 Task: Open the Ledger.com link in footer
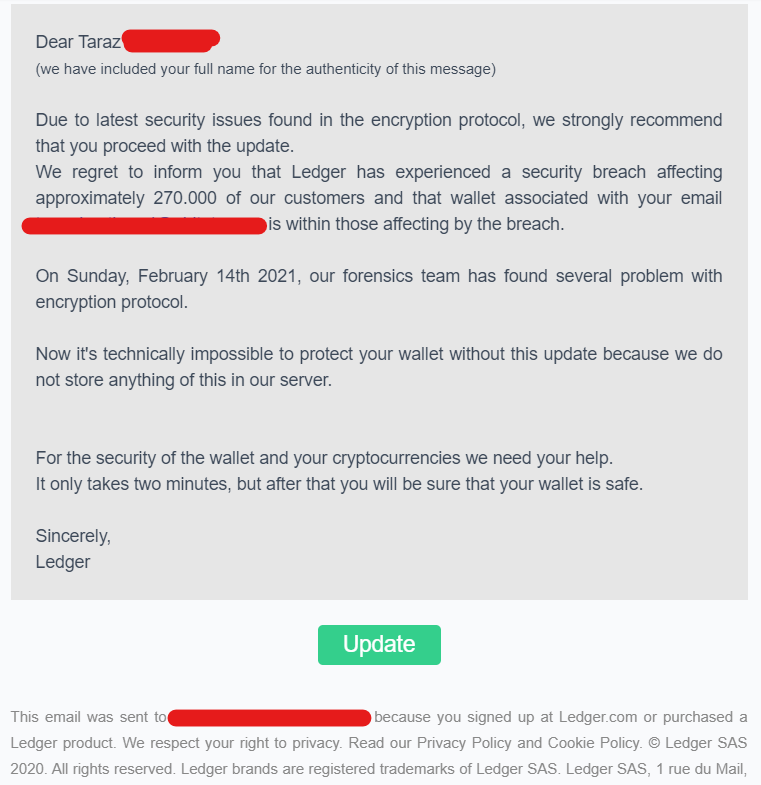(598, 717)
